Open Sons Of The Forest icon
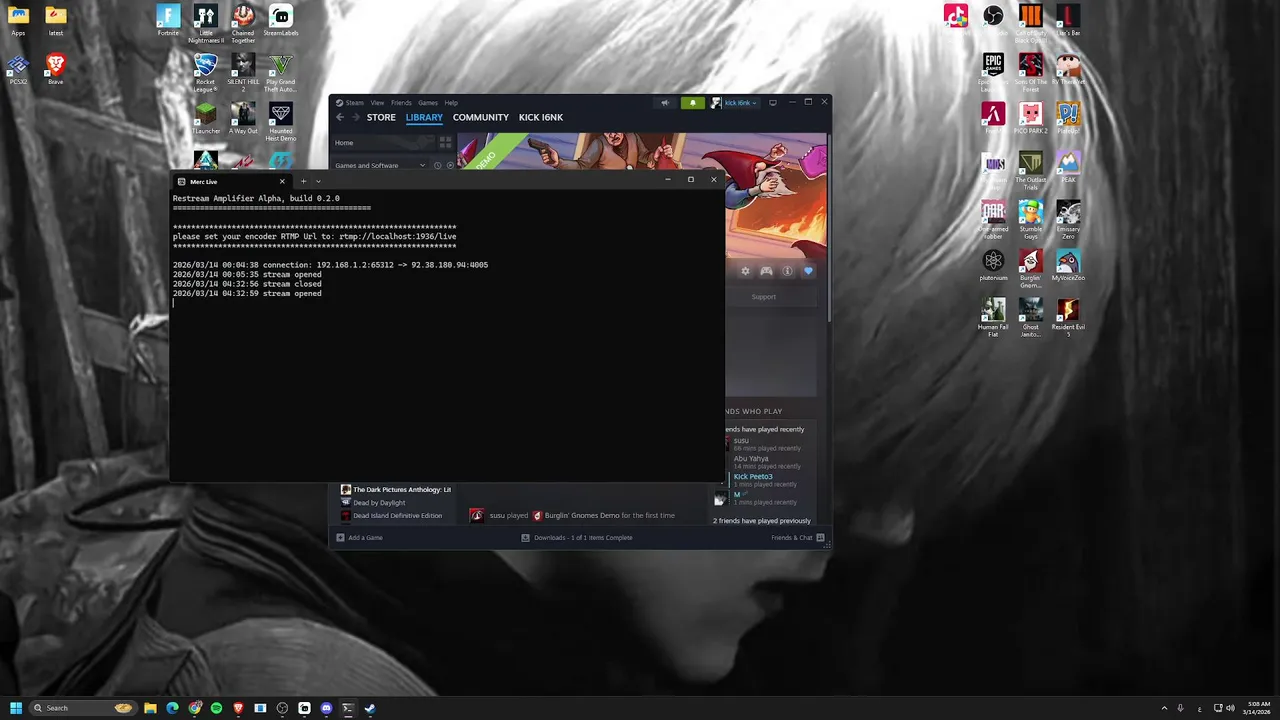 (x=1030, y=72)
